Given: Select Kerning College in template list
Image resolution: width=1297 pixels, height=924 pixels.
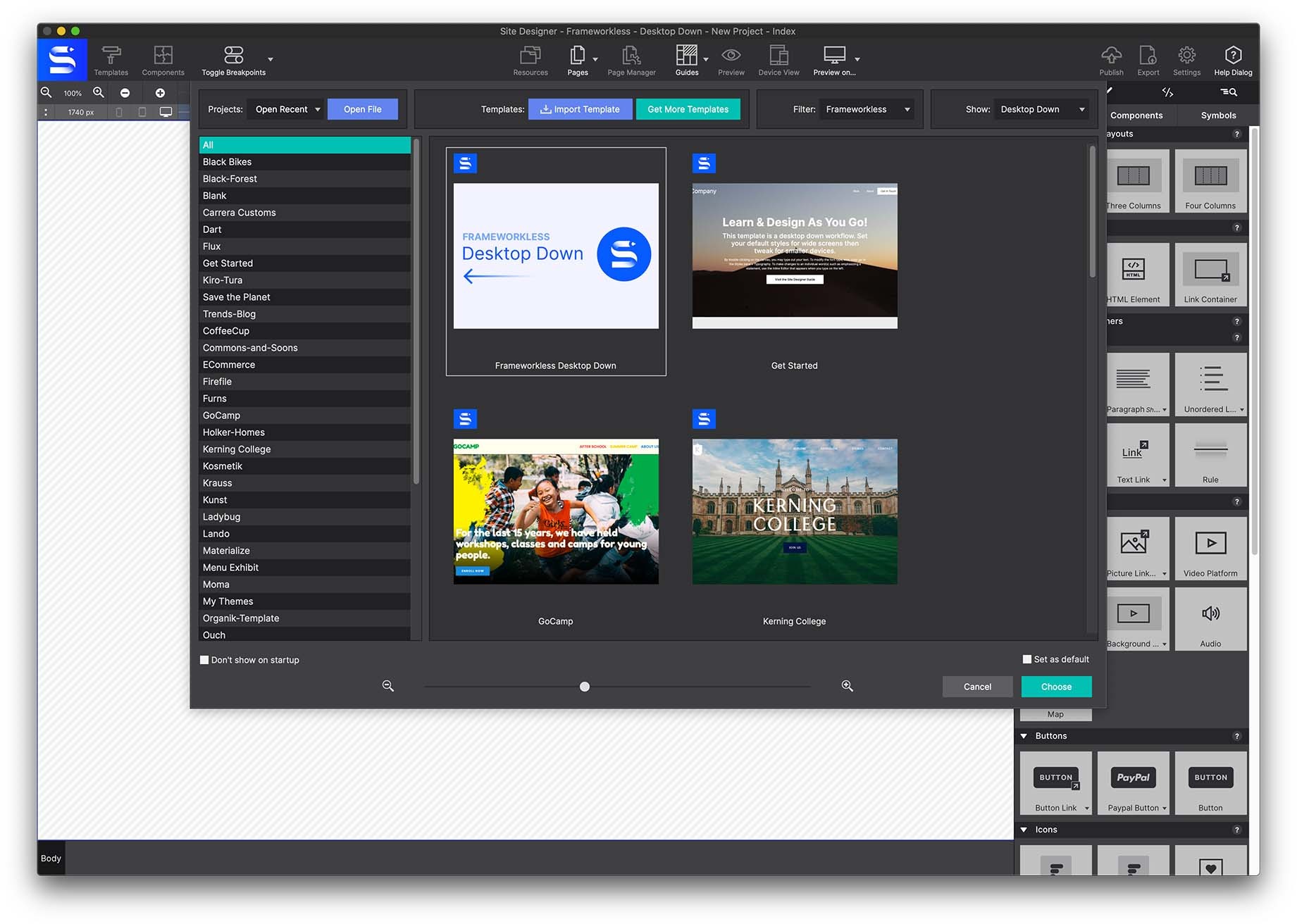Looking at the screenshot, I should point(305,449).
